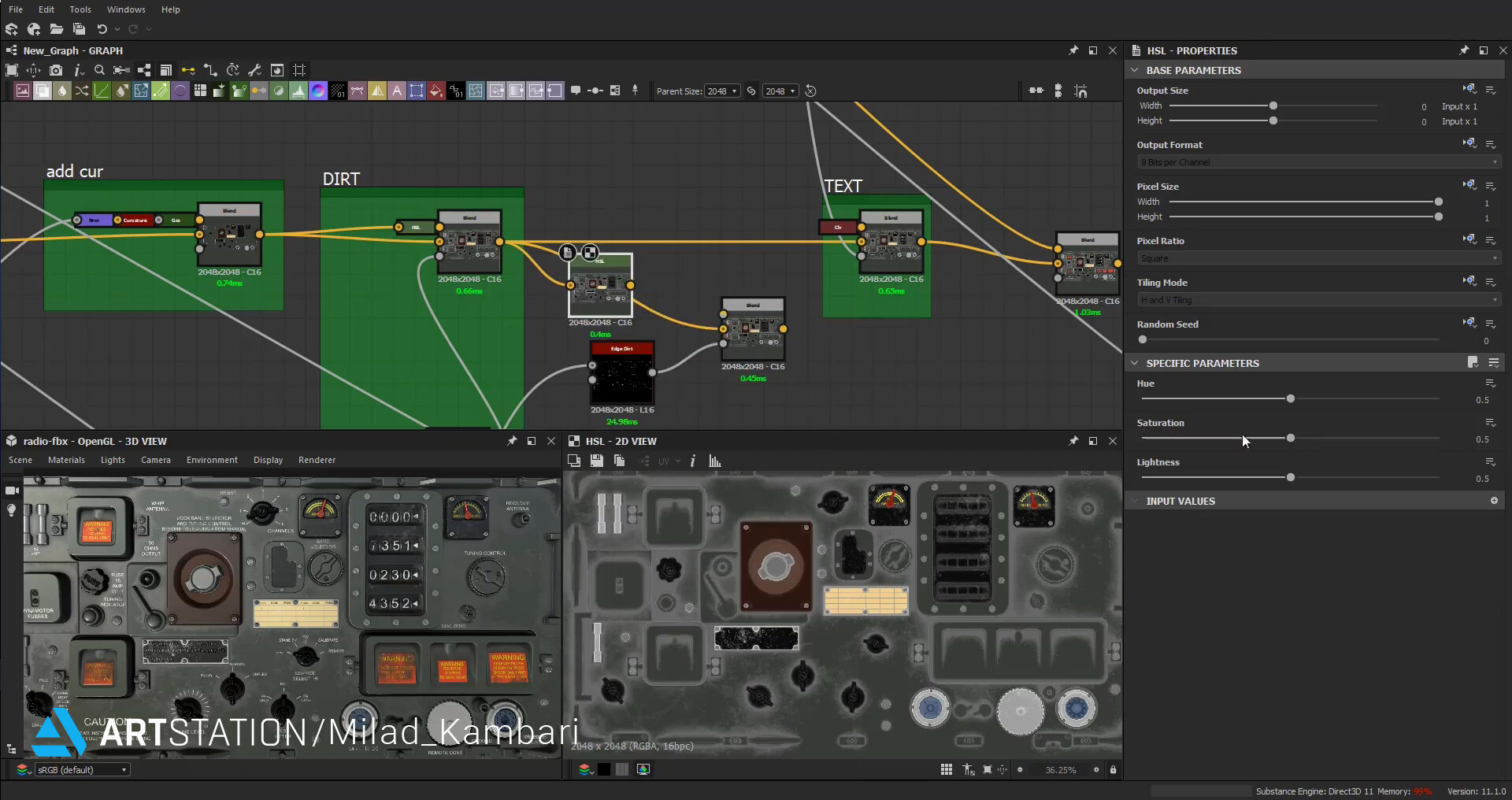Collapse the Base Parameters section

point(1135,70)
